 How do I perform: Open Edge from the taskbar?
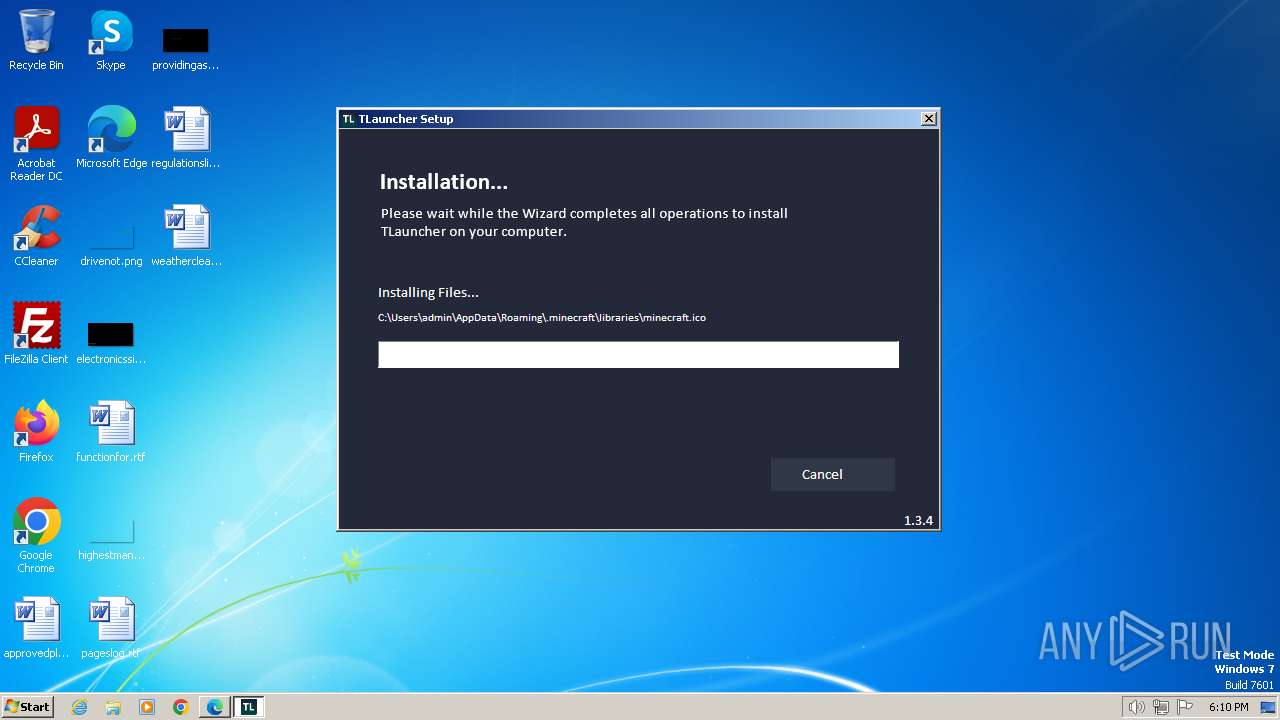tap(215, 707)
